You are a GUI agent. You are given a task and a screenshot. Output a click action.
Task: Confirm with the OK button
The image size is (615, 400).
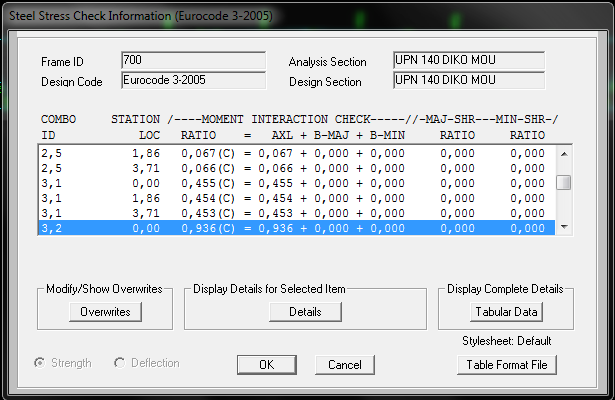267,365
